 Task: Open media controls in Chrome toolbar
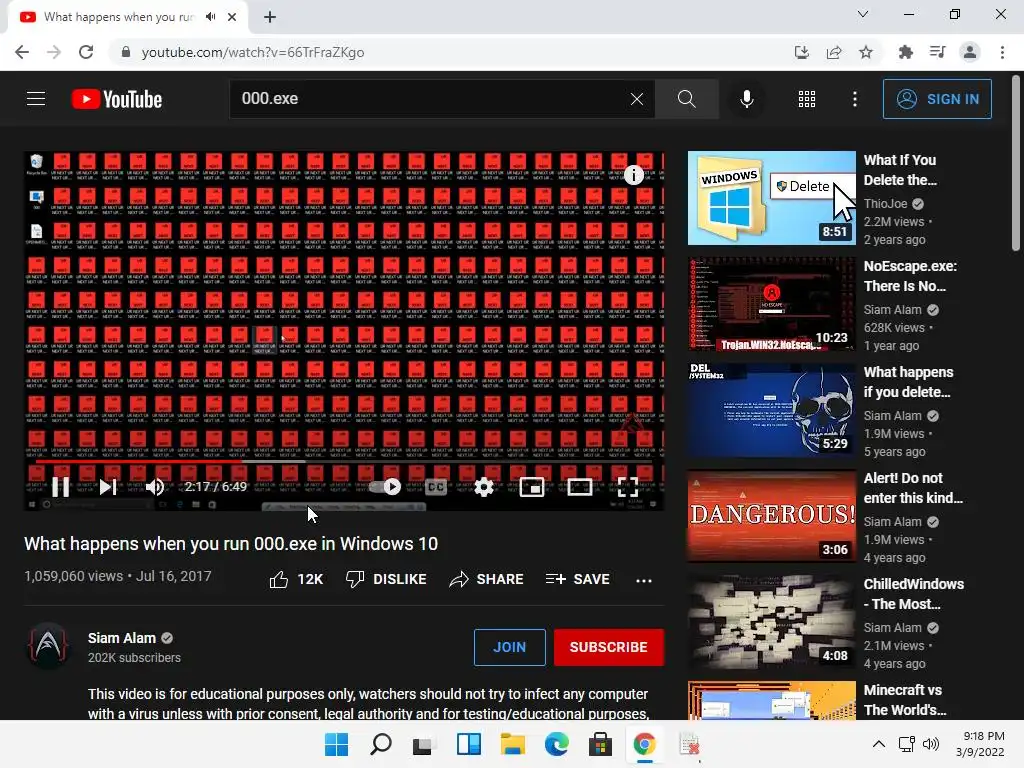click(938, 52)
